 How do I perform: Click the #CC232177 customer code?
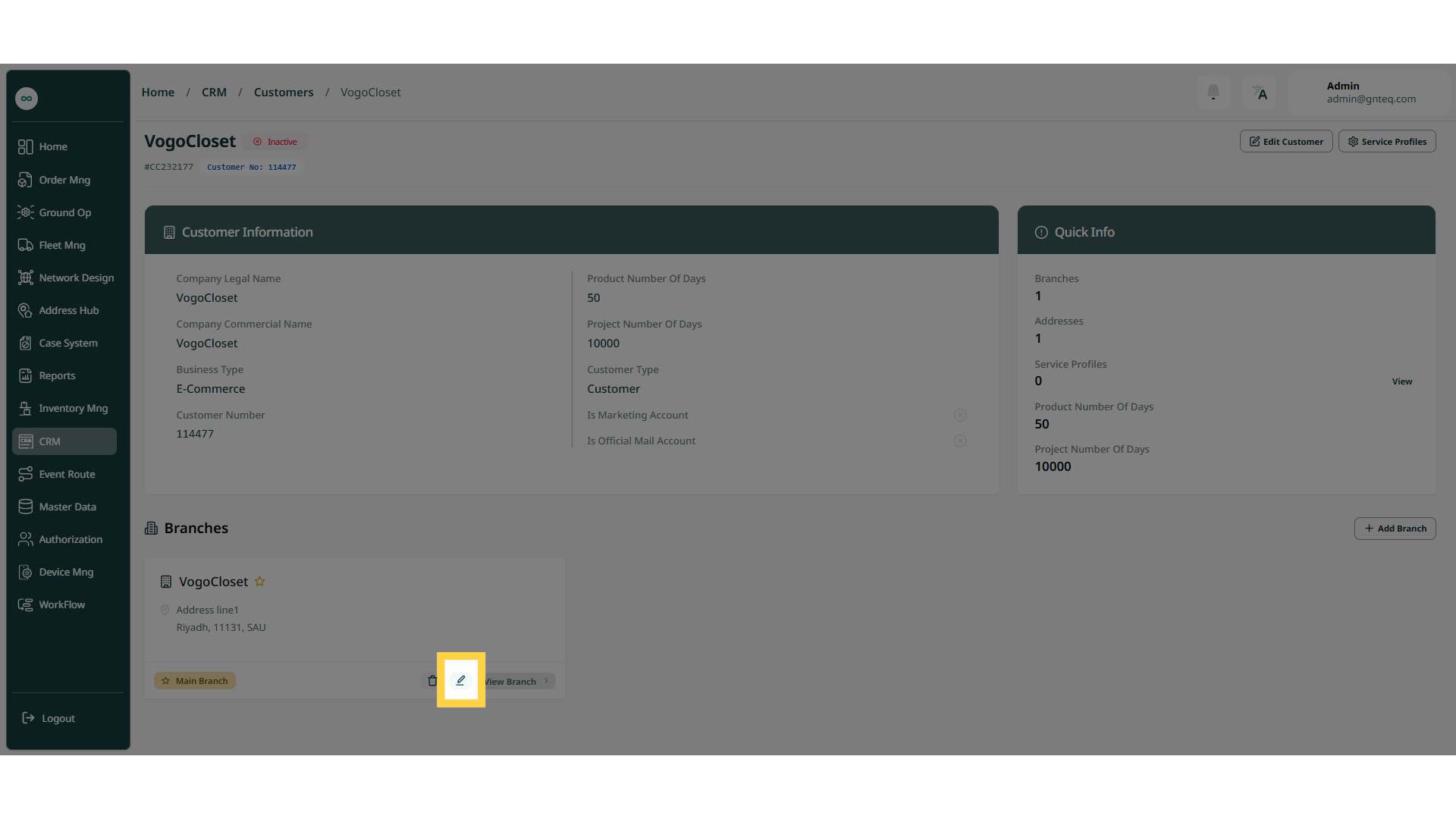coord(169,167)
